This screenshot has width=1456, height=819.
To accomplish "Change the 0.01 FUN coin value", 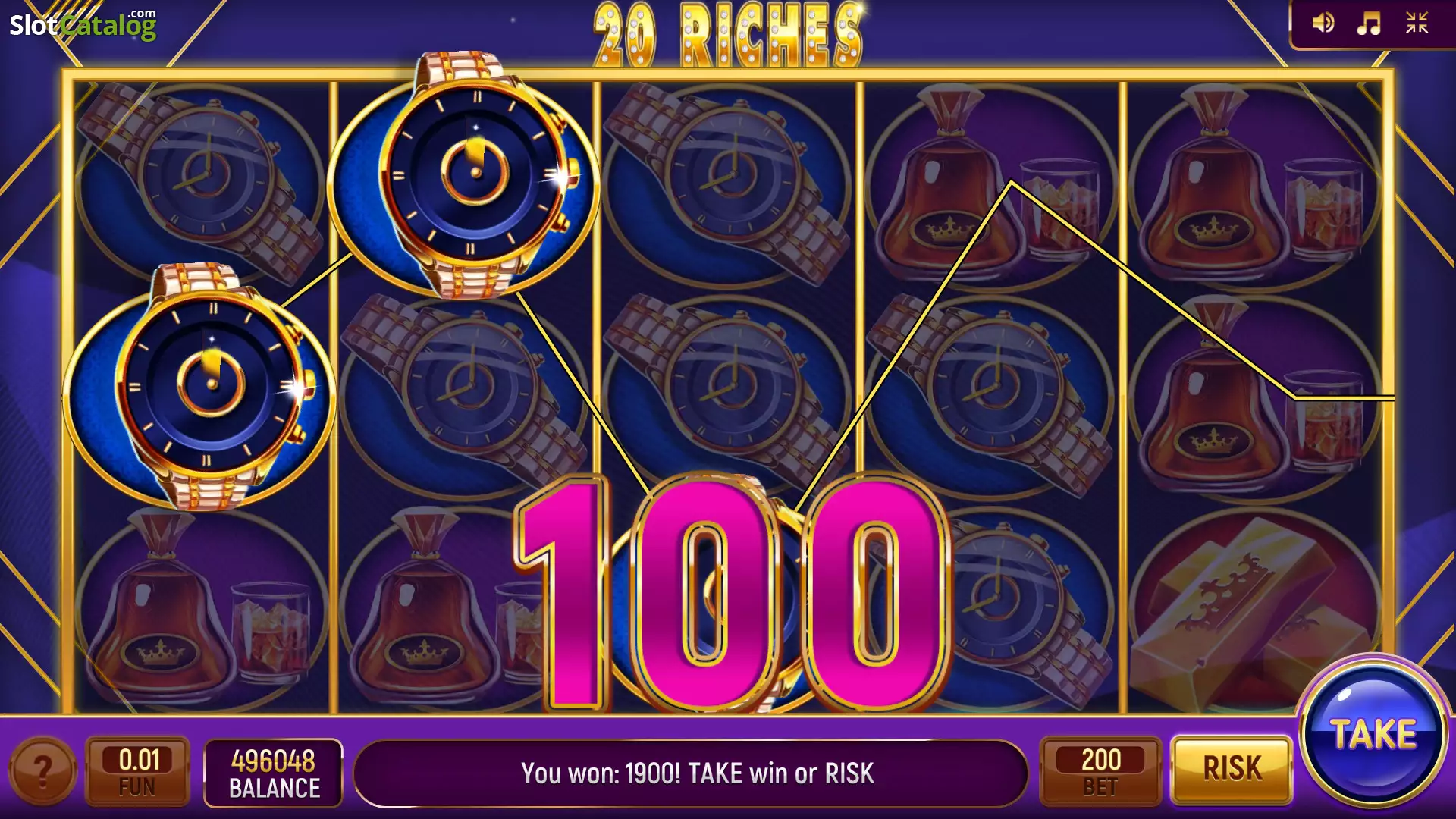I will click(x=137, y=771).
